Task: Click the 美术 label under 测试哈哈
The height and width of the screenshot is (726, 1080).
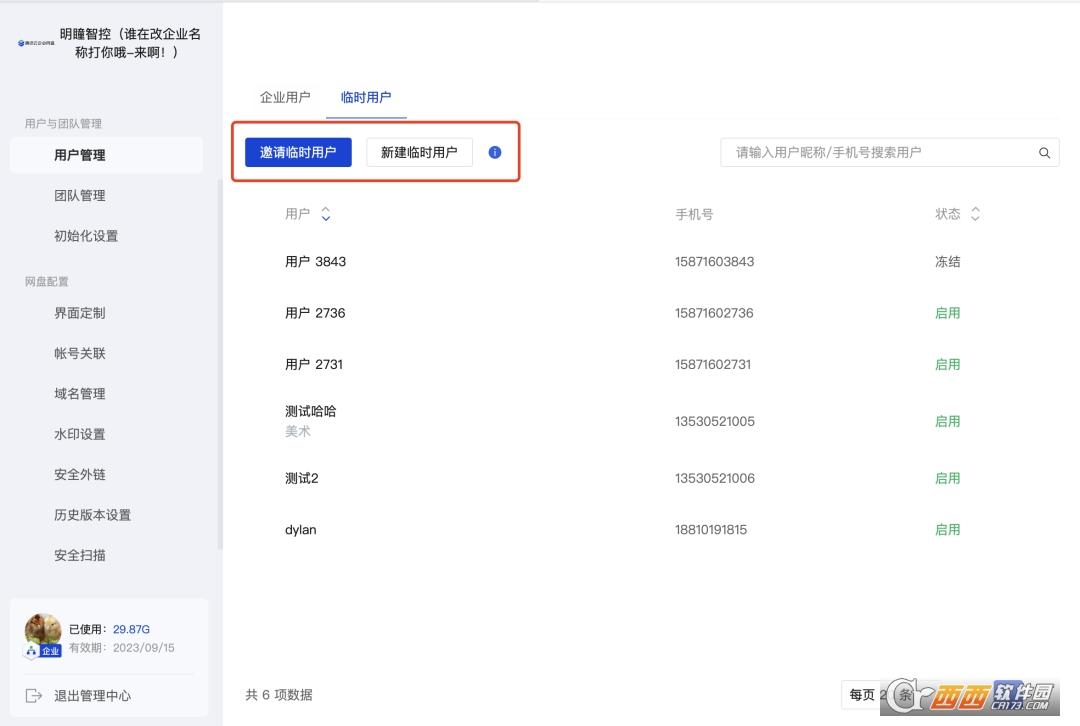Action: [x=298, y=431]
